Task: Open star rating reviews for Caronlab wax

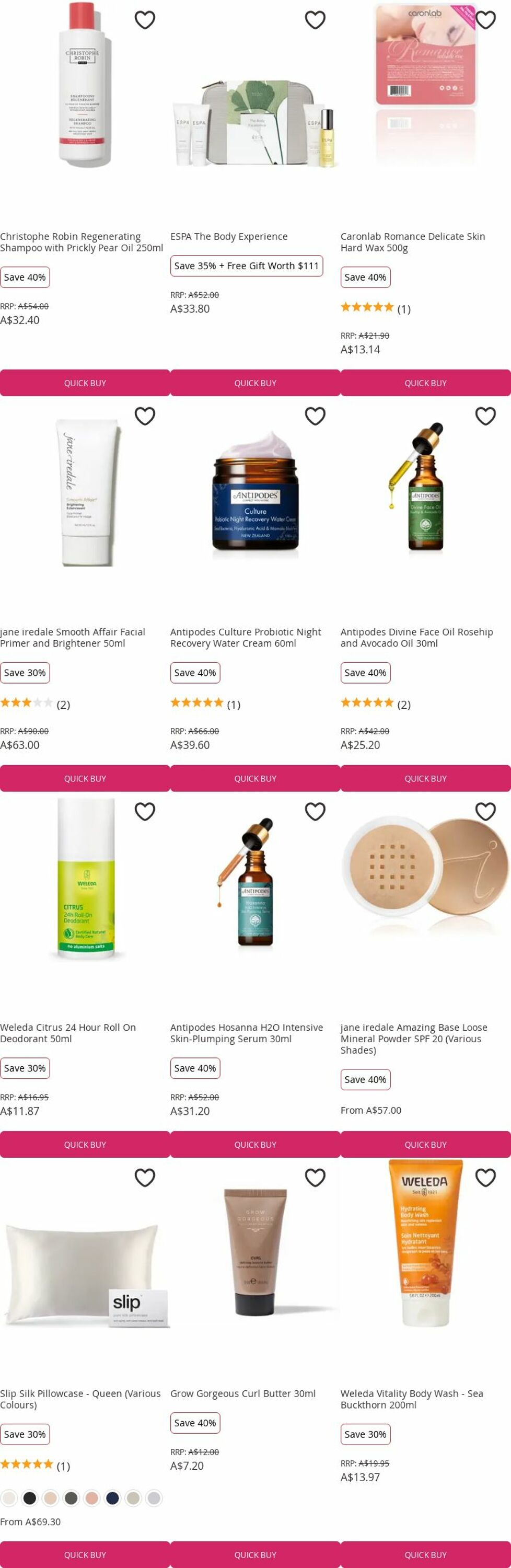Action: pos(375,308)
